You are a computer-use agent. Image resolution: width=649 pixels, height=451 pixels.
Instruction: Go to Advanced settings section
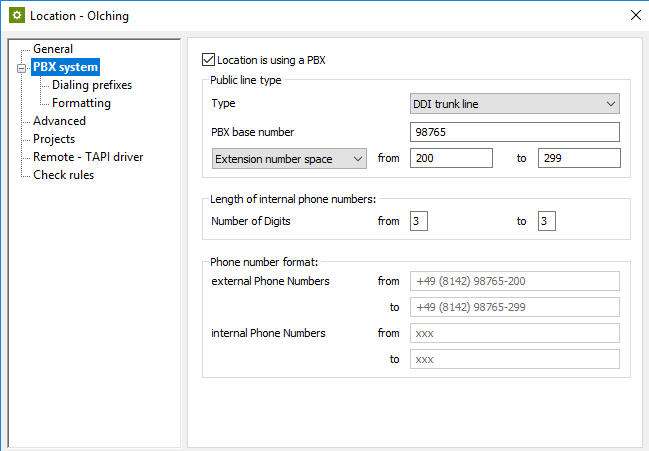click(x=59, y=121)
